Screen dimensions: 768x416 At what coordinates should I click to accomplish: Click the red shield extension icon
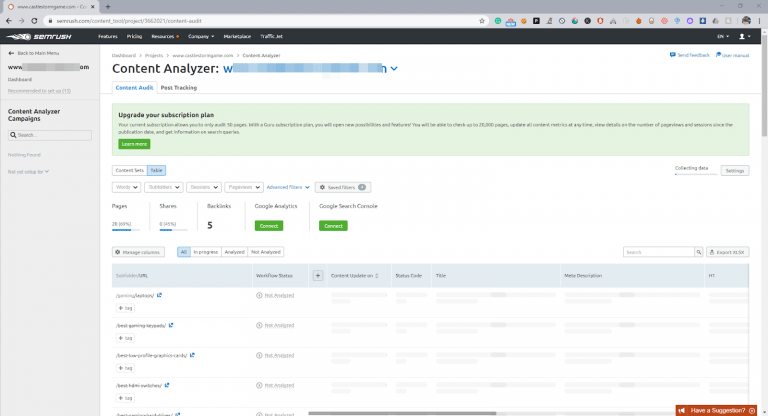point(600,21)
